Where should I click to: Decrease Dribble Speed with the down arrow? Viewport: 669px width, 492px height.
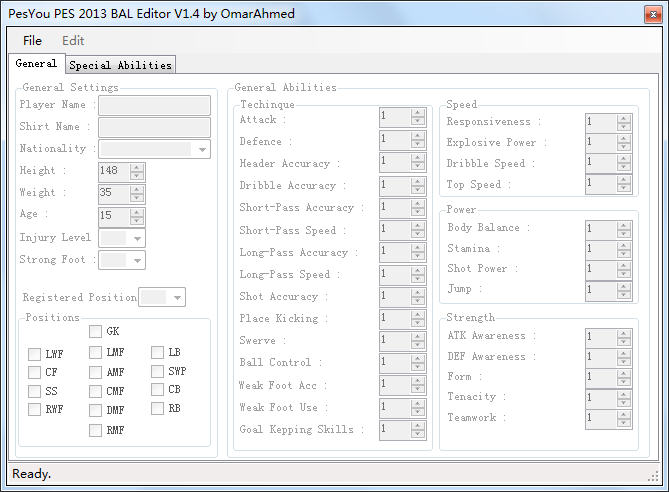[623, 167]
